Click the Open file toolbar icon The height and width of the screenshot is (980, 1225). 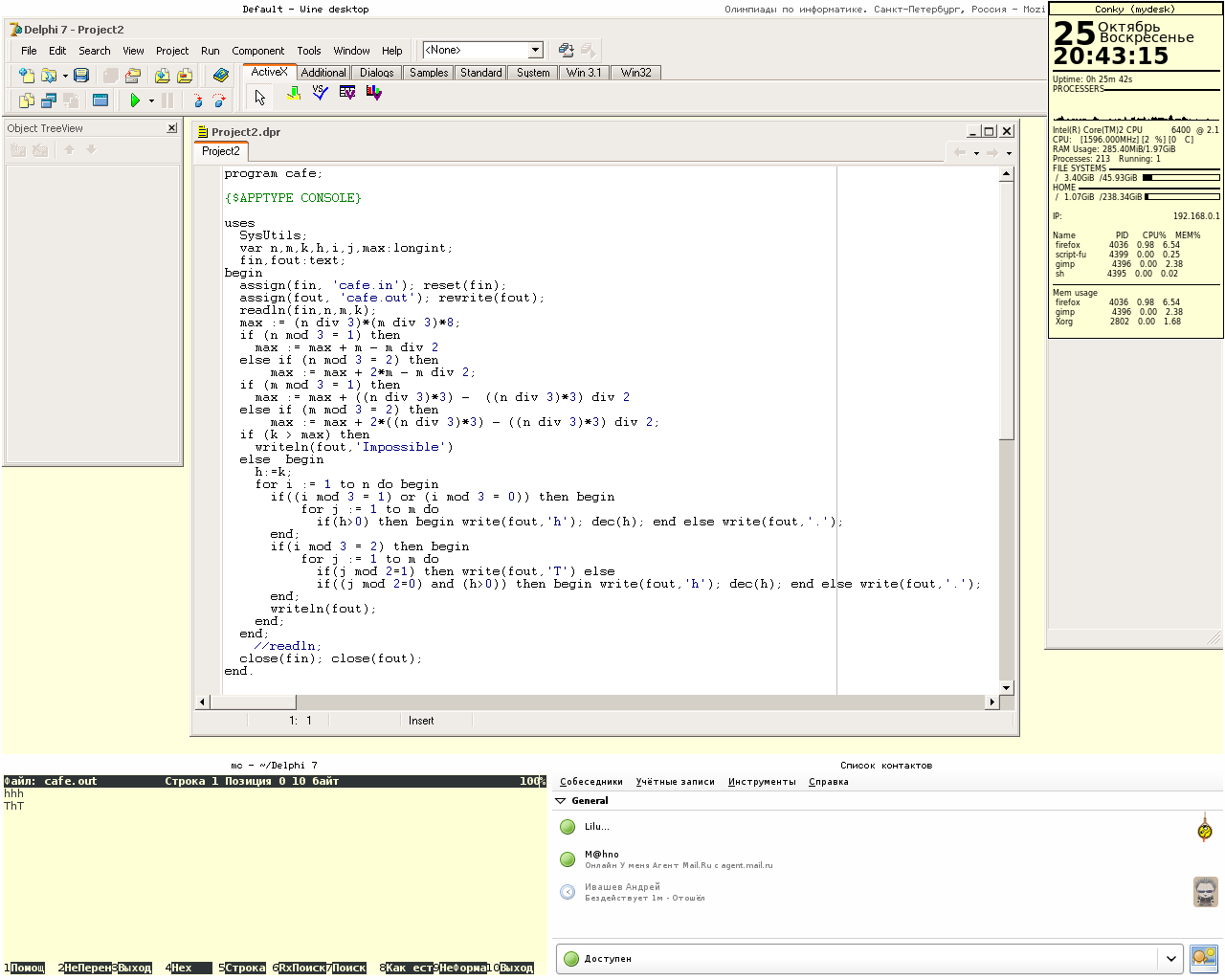pyautogui.click(x=48, y=76)
